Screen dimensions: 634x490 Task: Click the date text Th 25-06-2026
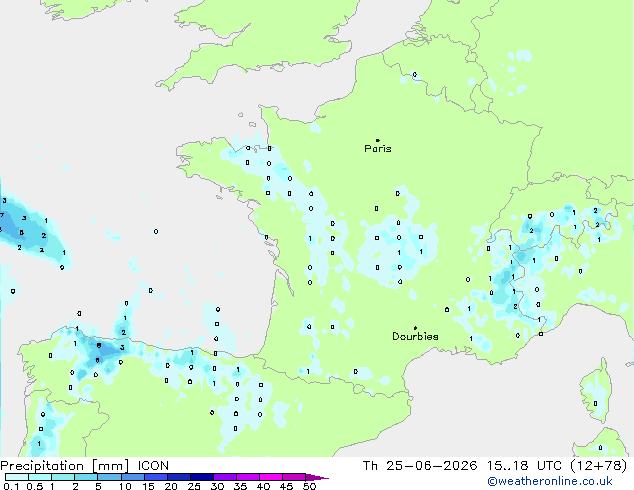tap(420, 466)
